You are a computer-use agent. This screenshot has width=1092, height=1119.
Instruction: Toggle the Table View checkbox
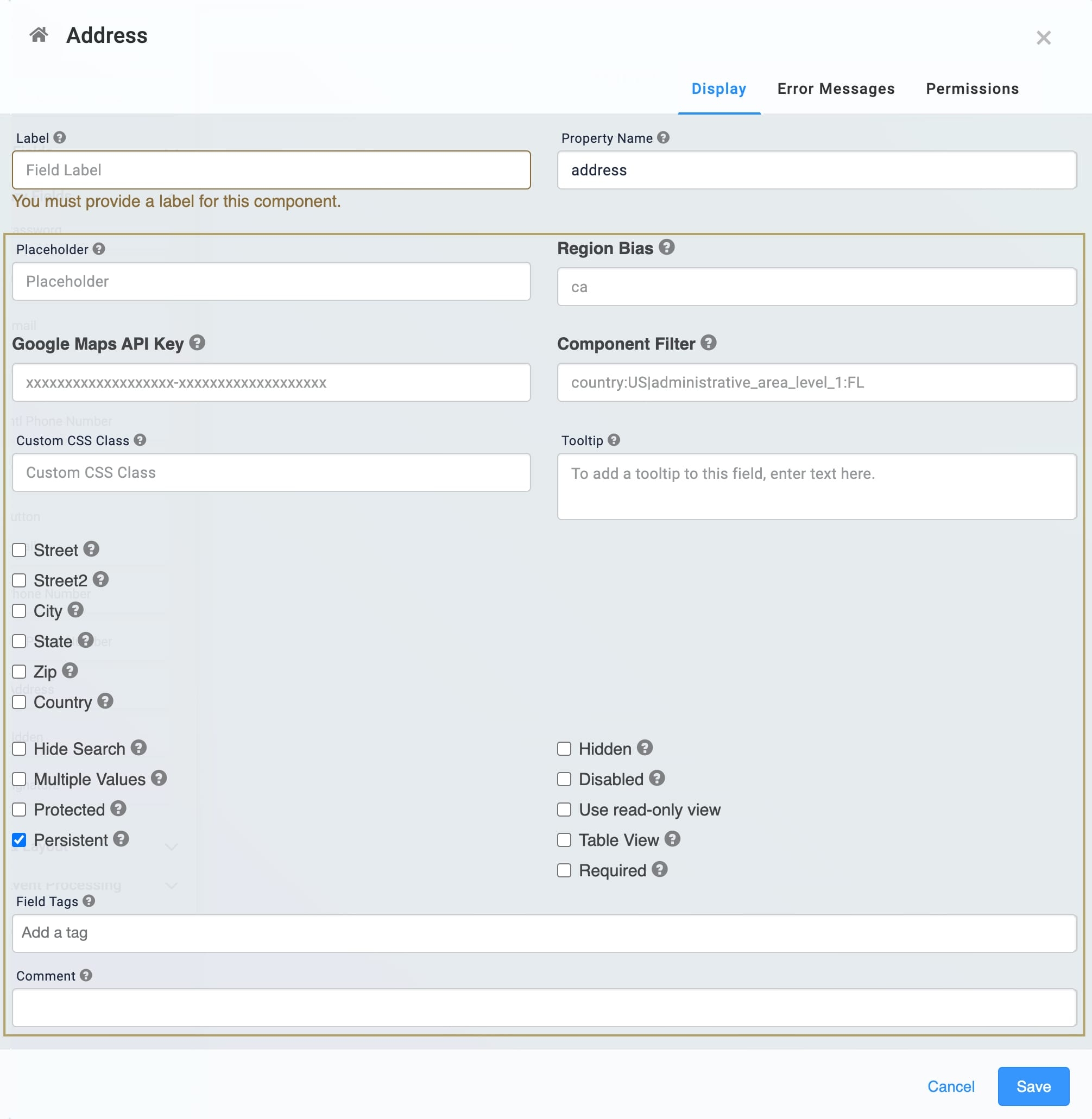click(x=564, y=840)
